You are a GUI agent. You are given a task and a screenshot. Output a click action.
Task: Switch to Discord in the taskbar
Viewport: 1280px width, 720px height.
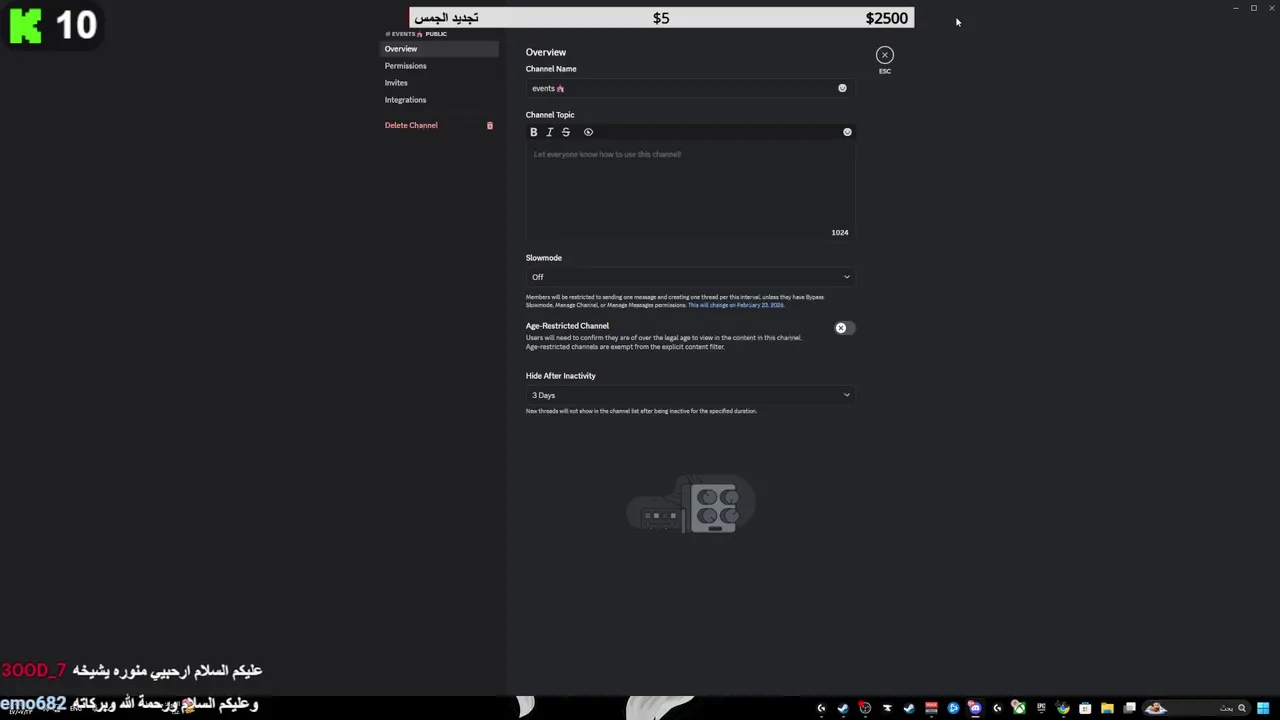(x=975, y=708)
